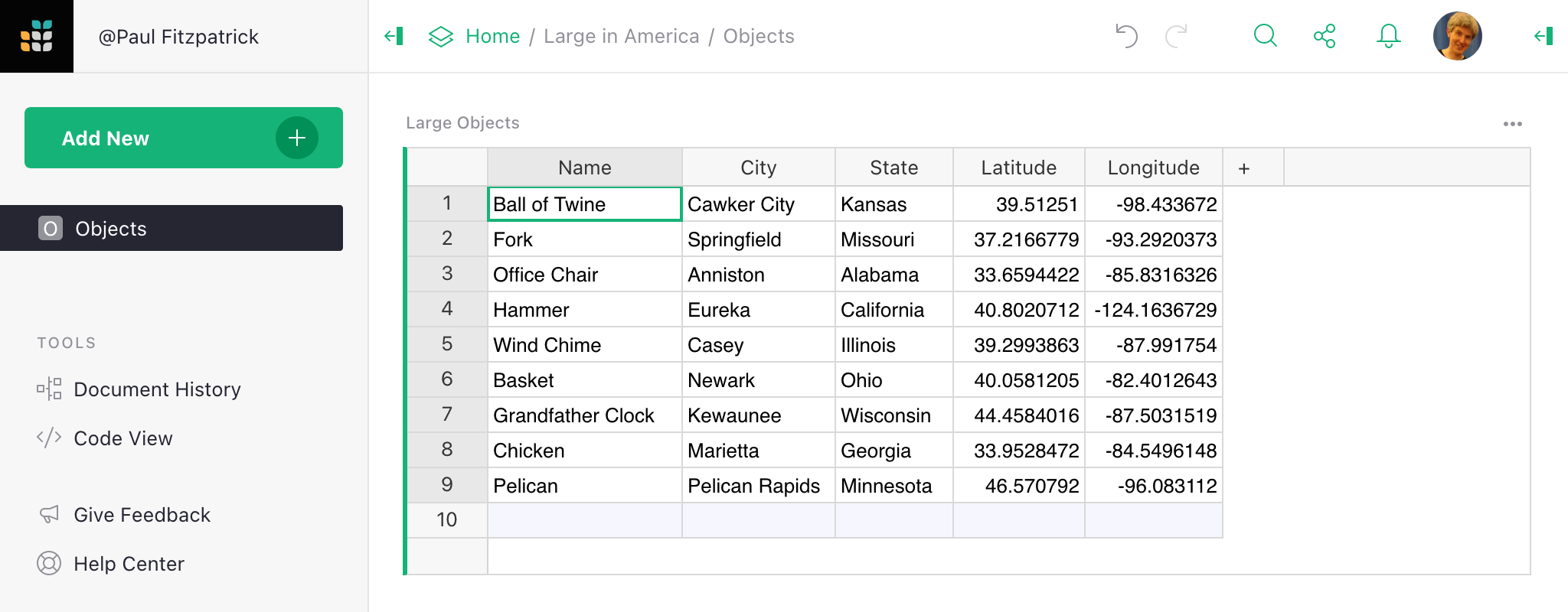Collapse the left sidebar panel
Image resolution: width=1568 pixels, height=612 pixels.
click(394, 36)
